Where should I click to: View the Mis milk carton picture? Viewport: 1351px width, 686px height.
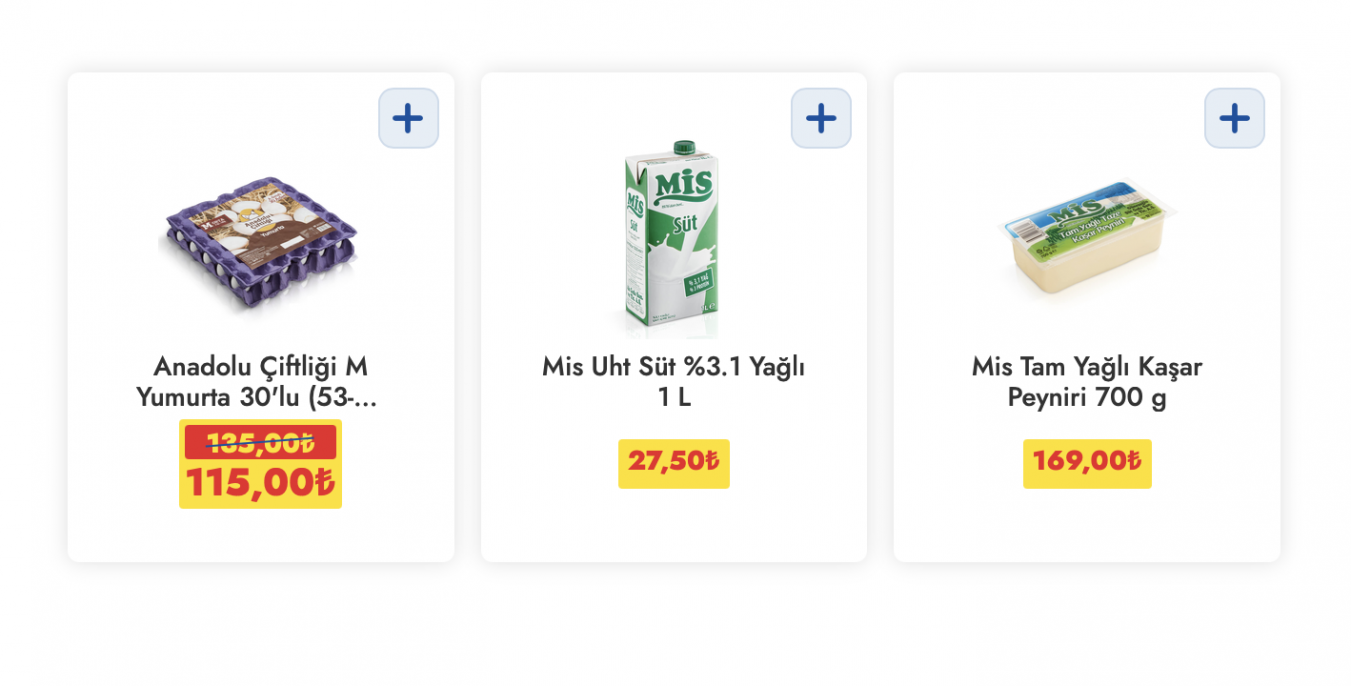671,240
